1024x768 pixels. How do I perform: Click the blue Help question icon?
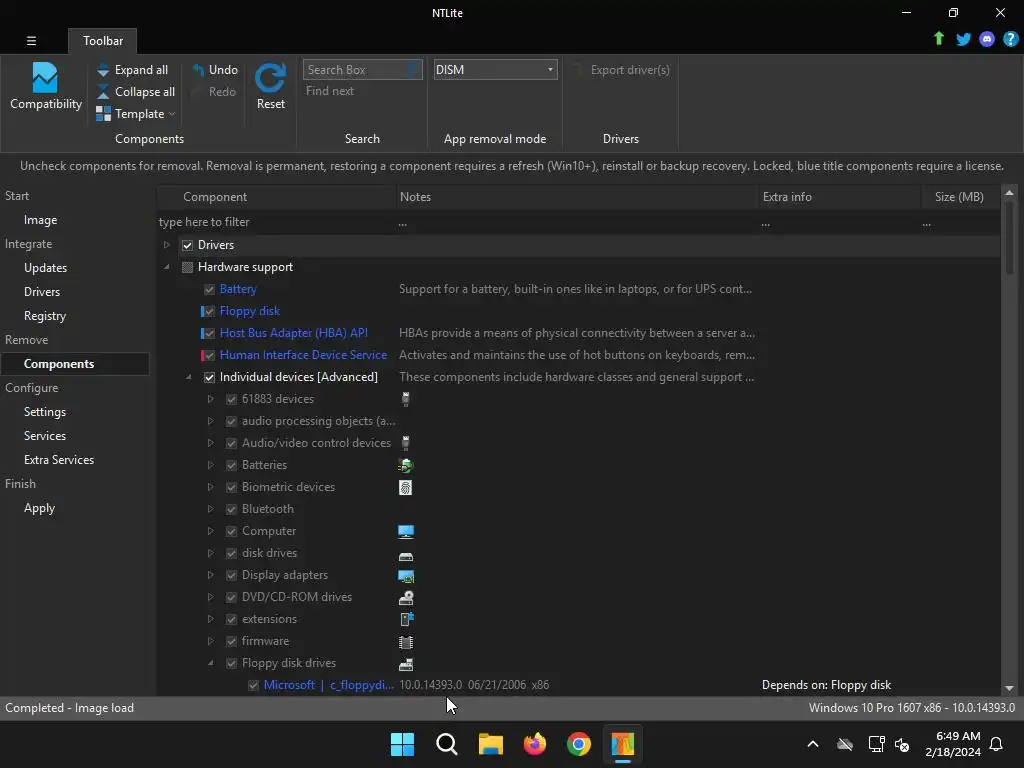tap(1010, 39)
